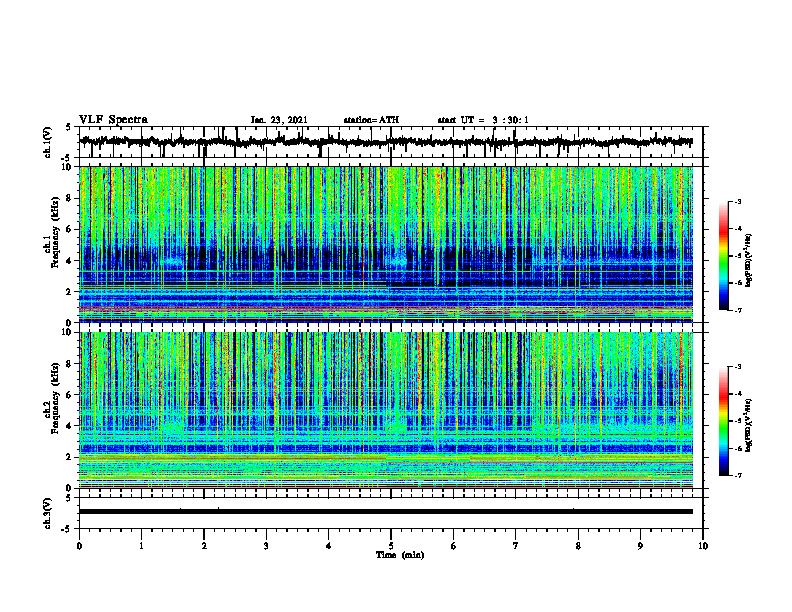Click the ch.2 PSD color scale bar
This screenshot has height=612, width=792.
coord(724,421)
